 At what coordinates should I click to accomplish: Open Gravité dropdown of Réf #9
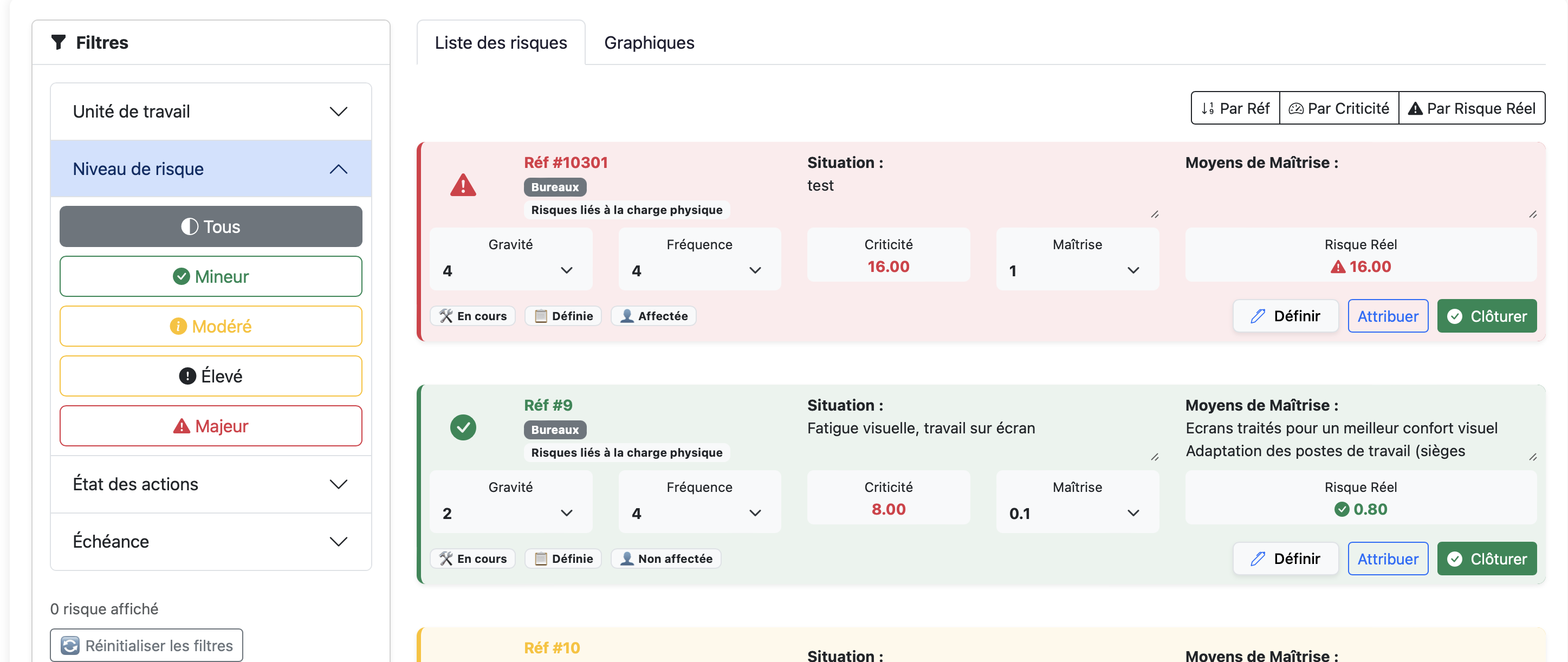pyautogui.click(x=510, y=514)
